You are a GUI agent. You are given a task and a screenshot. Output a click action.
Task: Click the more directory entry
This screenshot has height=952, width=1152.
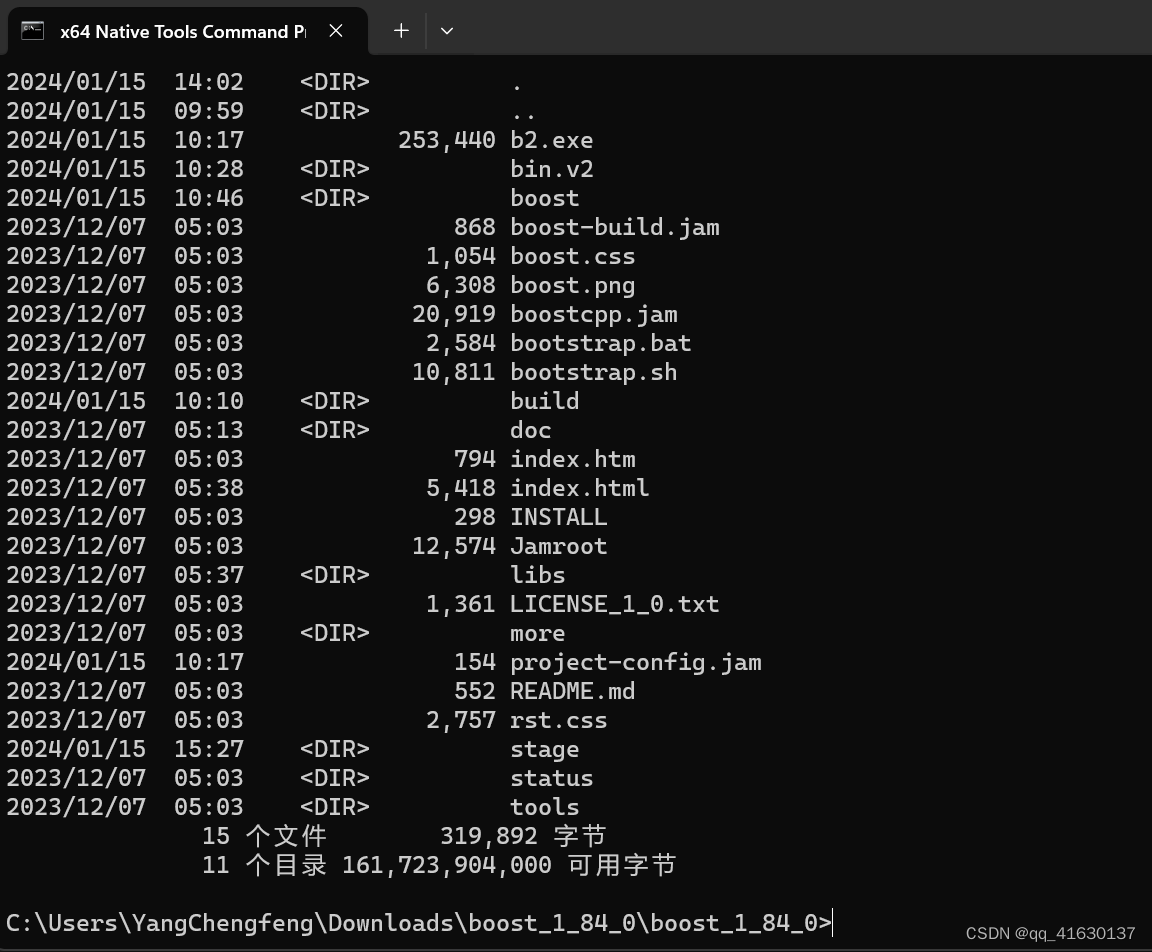pos(538,633)
